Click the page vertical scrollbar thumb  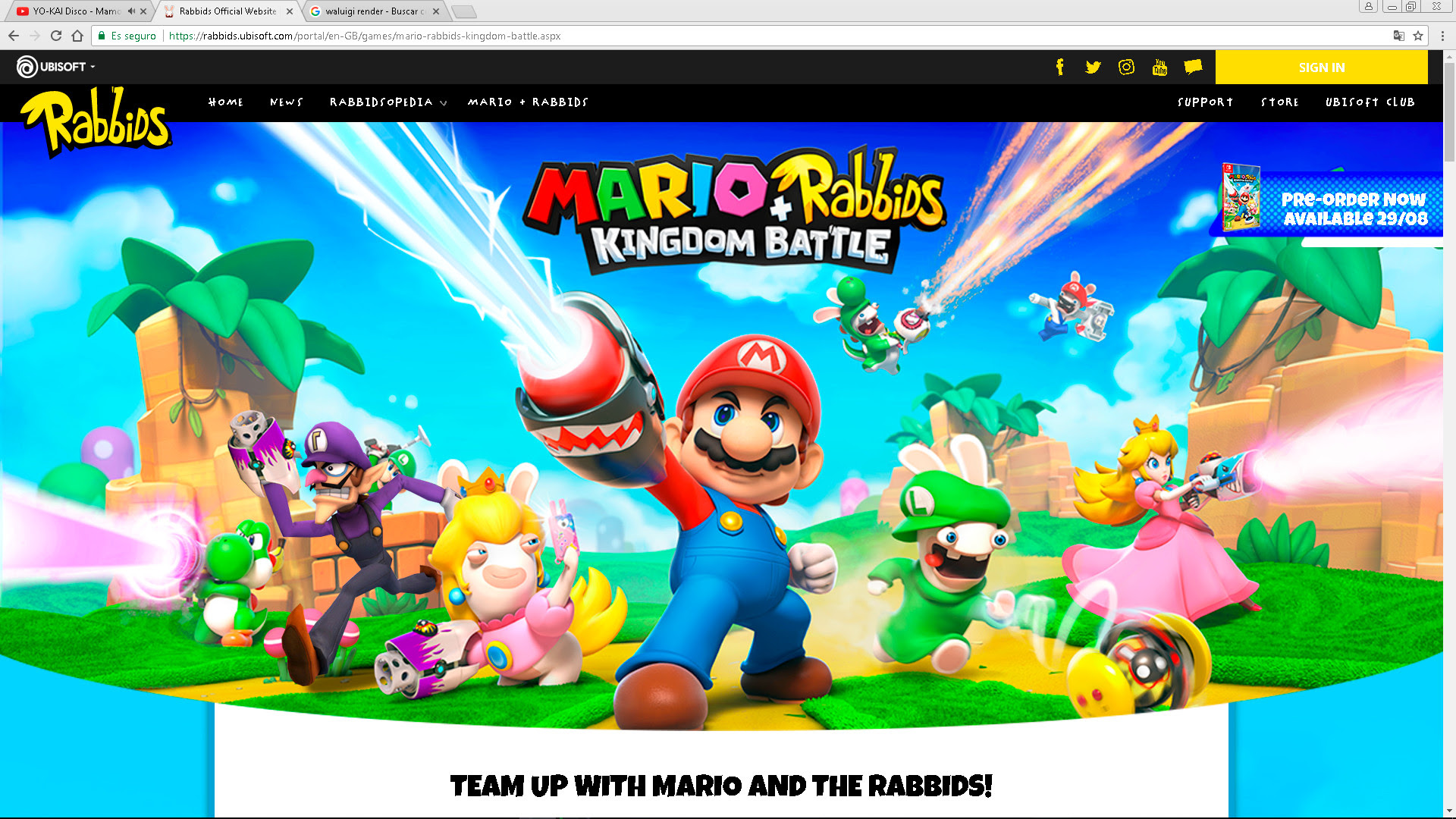tap(1449, 114)
